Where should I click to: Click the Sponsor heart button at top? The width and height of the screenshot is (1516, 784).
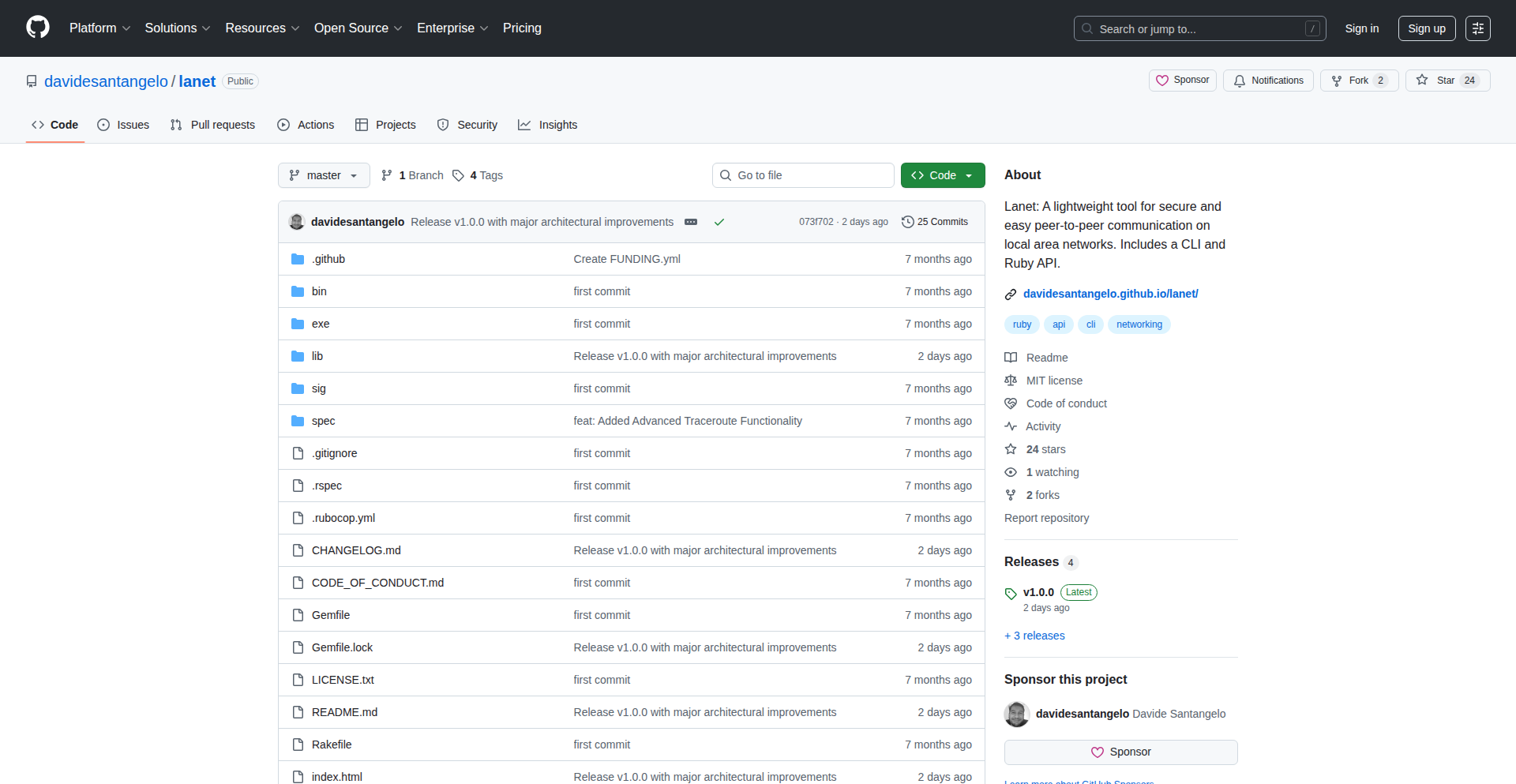click(1182, 81)
